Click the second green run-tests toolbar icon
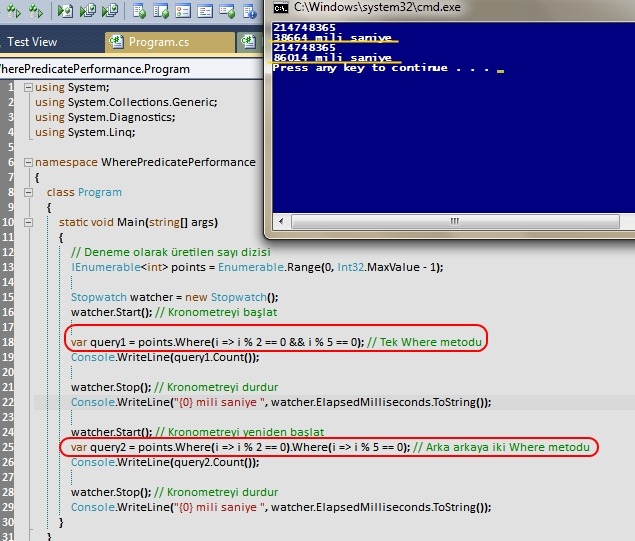Image resolution: width=635 pixels, height=541 pixels. 35,12
